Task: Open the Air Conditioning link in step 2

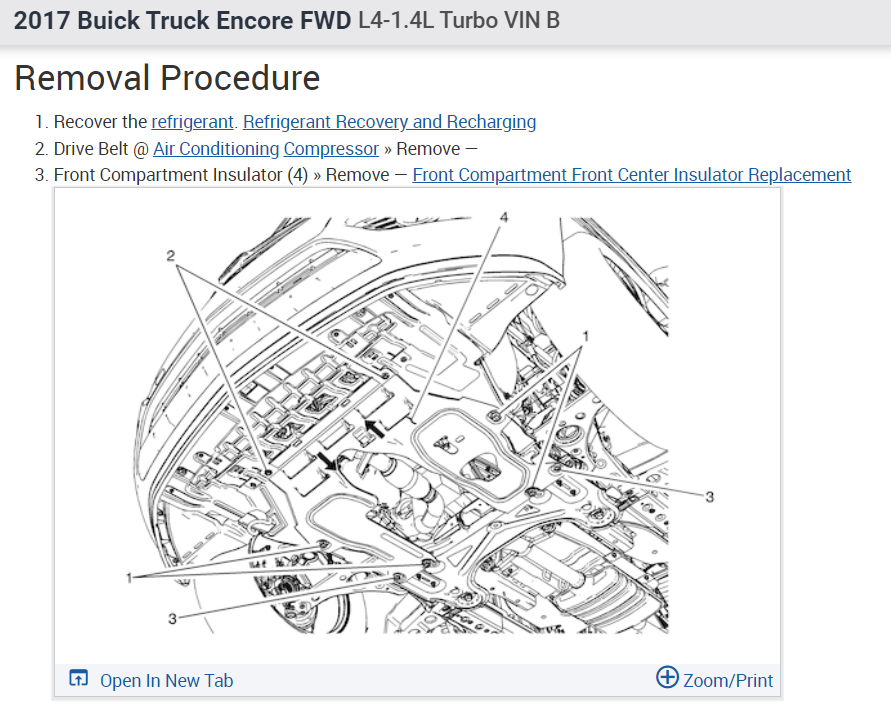Action: pyautogui.click(x=216, y=149)
